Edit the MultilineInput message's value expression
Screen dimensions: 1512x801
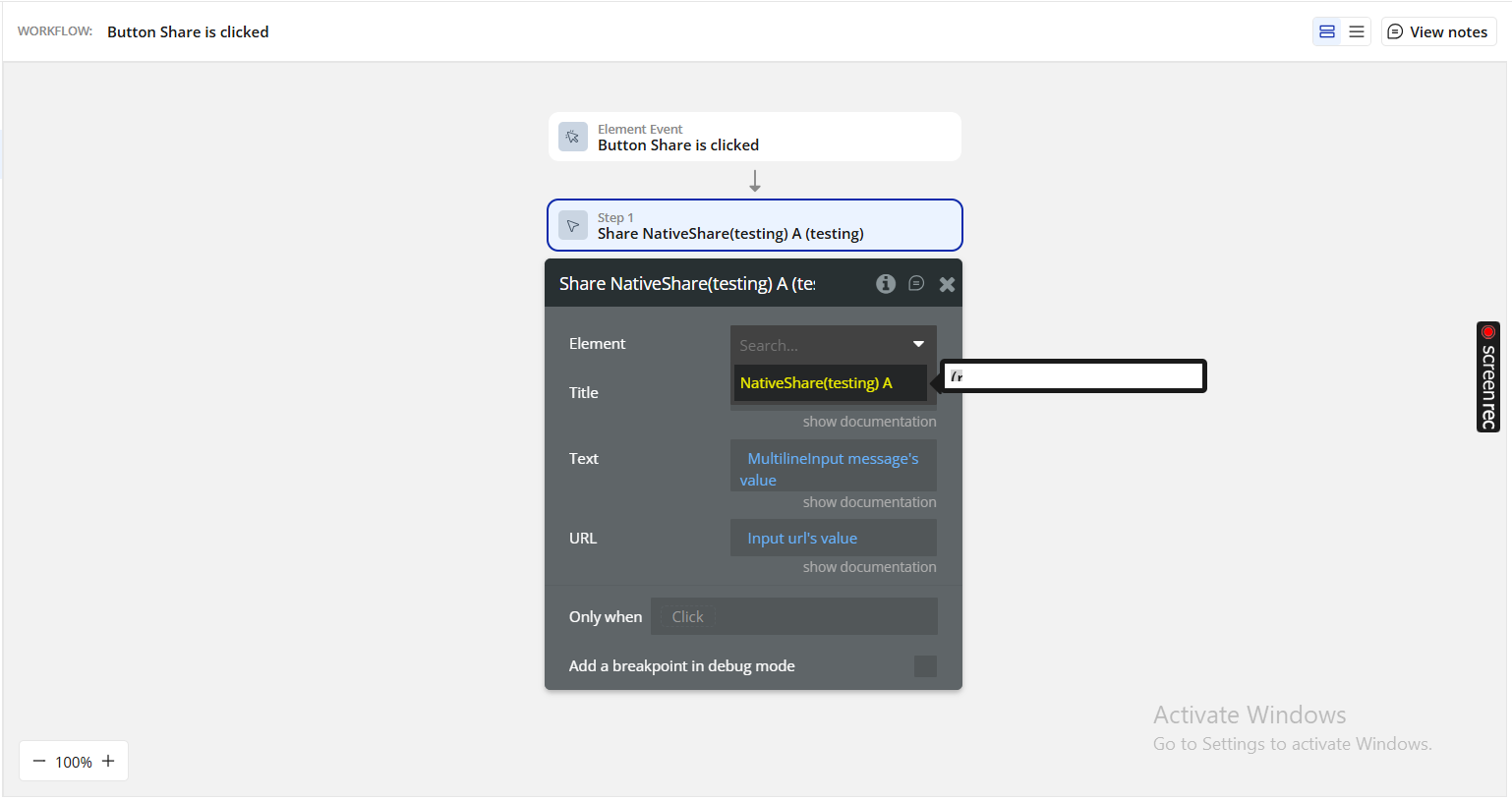click(x=833, y=469)
